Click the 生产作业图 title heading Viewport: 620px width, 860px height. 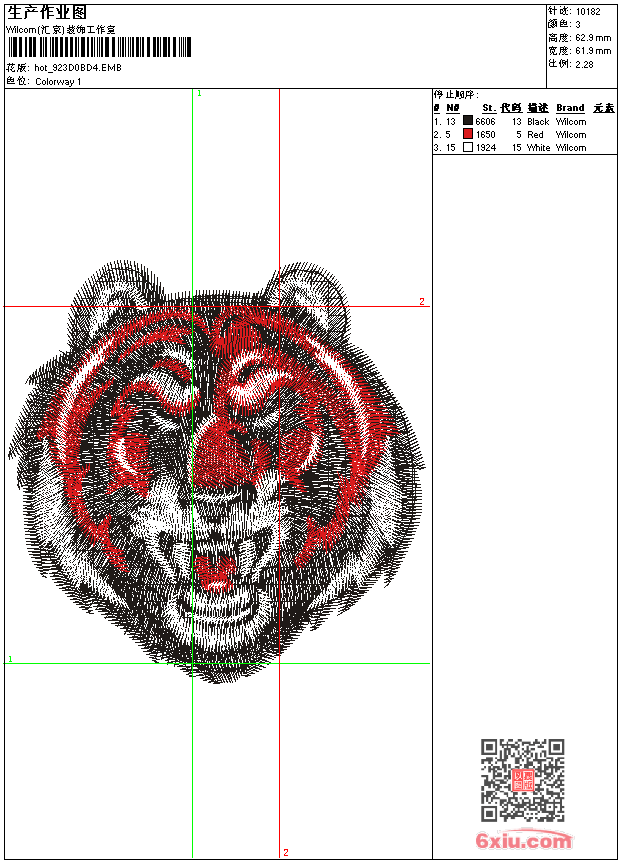[47, 12]
